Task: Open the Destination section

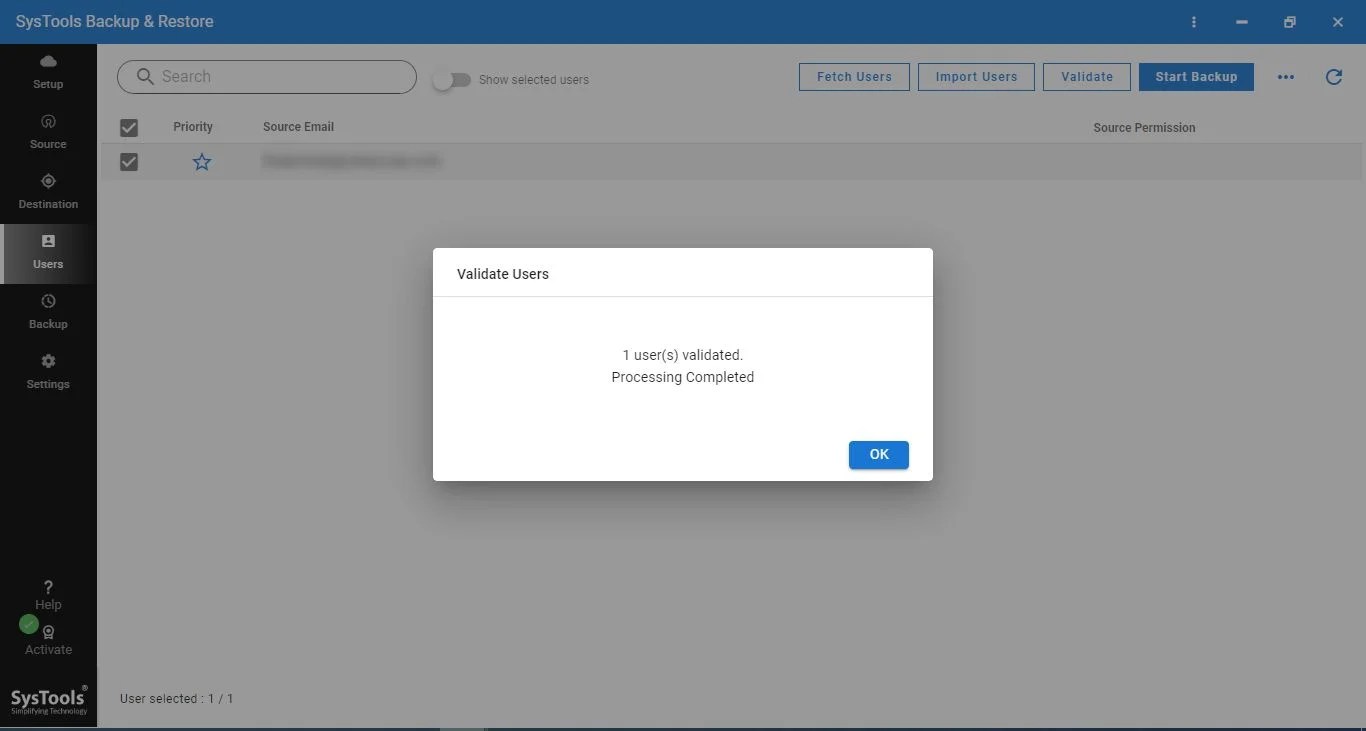Action: tap(48, 192)
